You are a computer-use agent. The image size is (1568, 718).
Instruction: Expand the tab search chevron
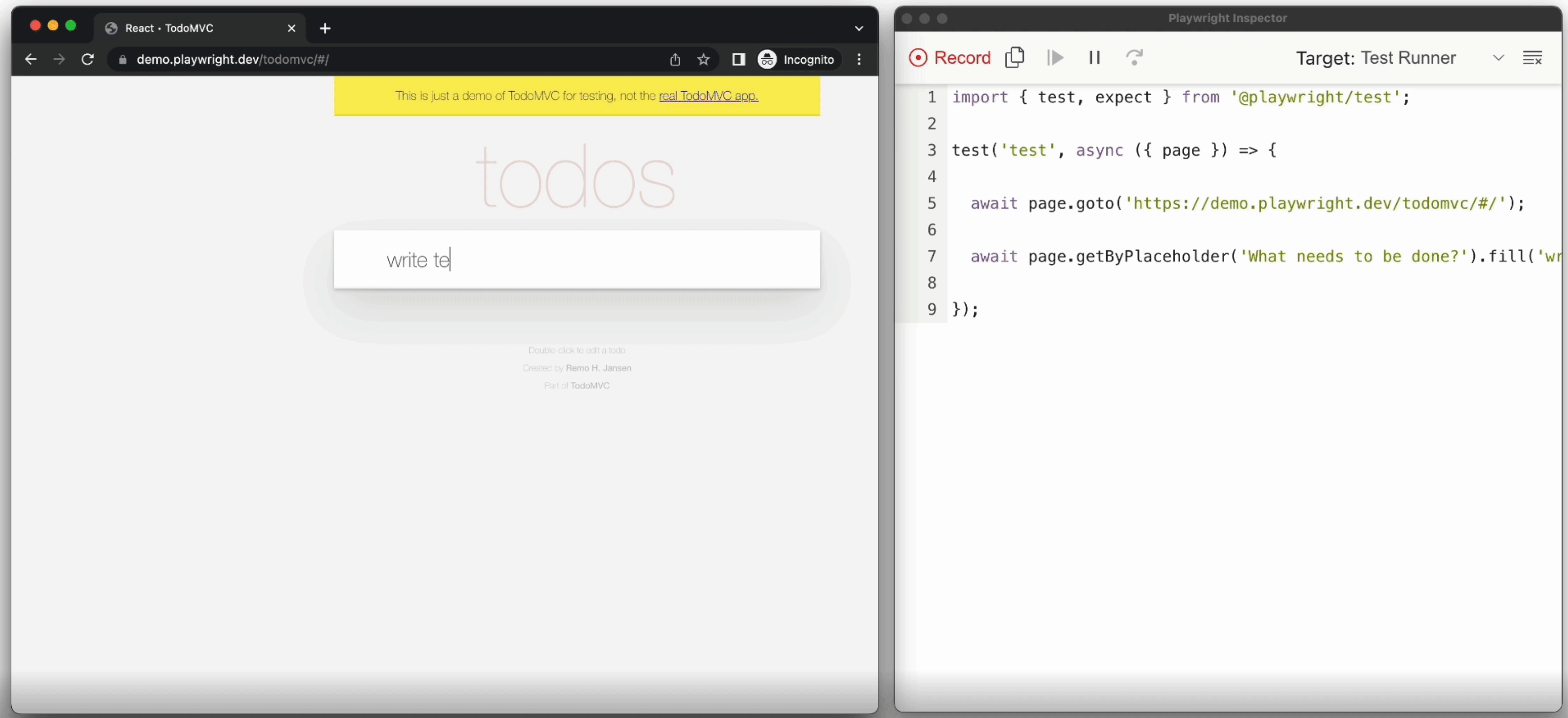pos(859,28)
